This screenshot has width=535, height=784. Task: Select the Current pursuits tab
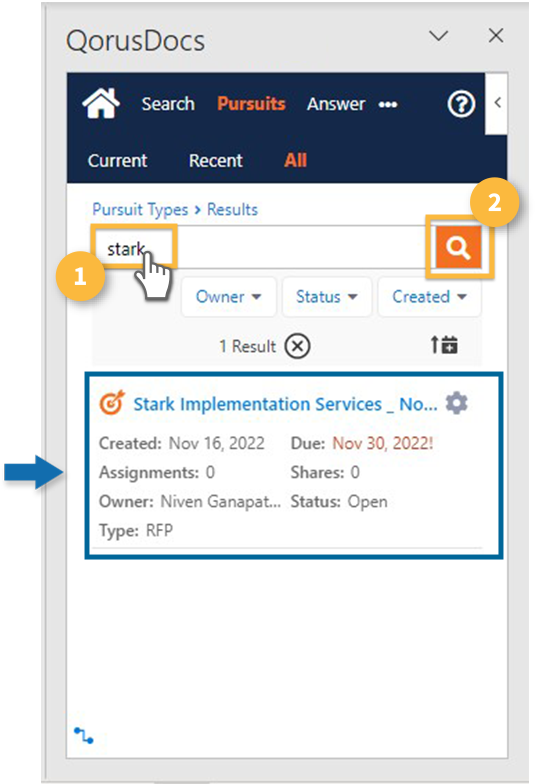click(118, 160)
